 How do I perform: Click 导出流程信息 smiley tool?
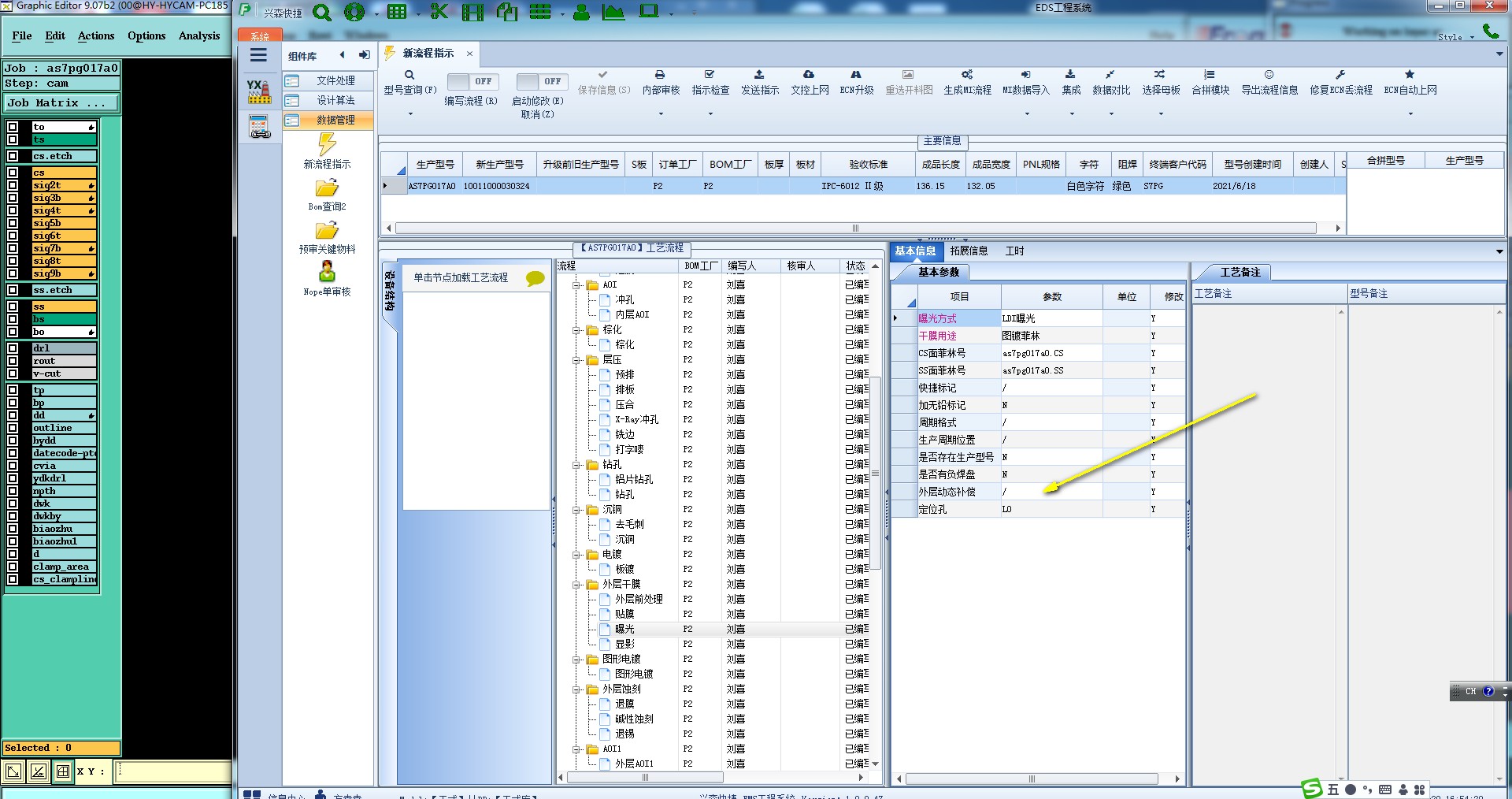pyautogui.click(x=1269, y=82)
